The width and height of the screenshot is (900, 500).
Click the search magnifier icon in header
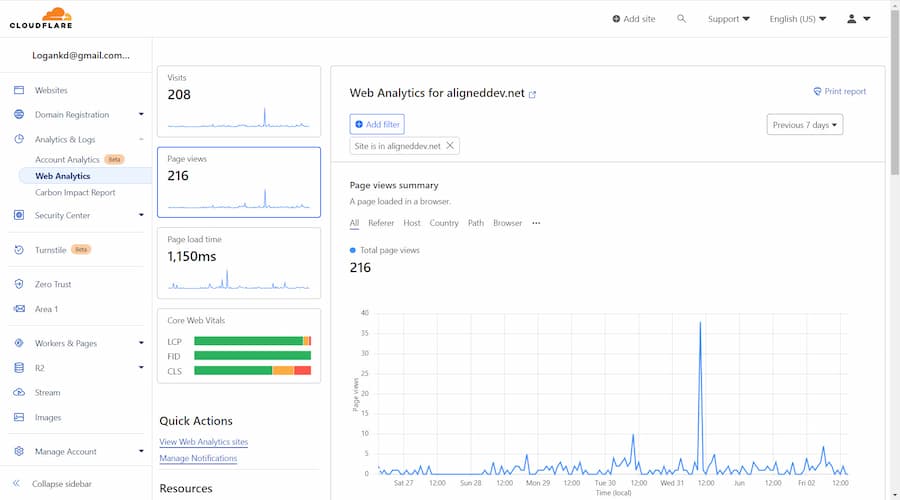[x=682, y=19]
